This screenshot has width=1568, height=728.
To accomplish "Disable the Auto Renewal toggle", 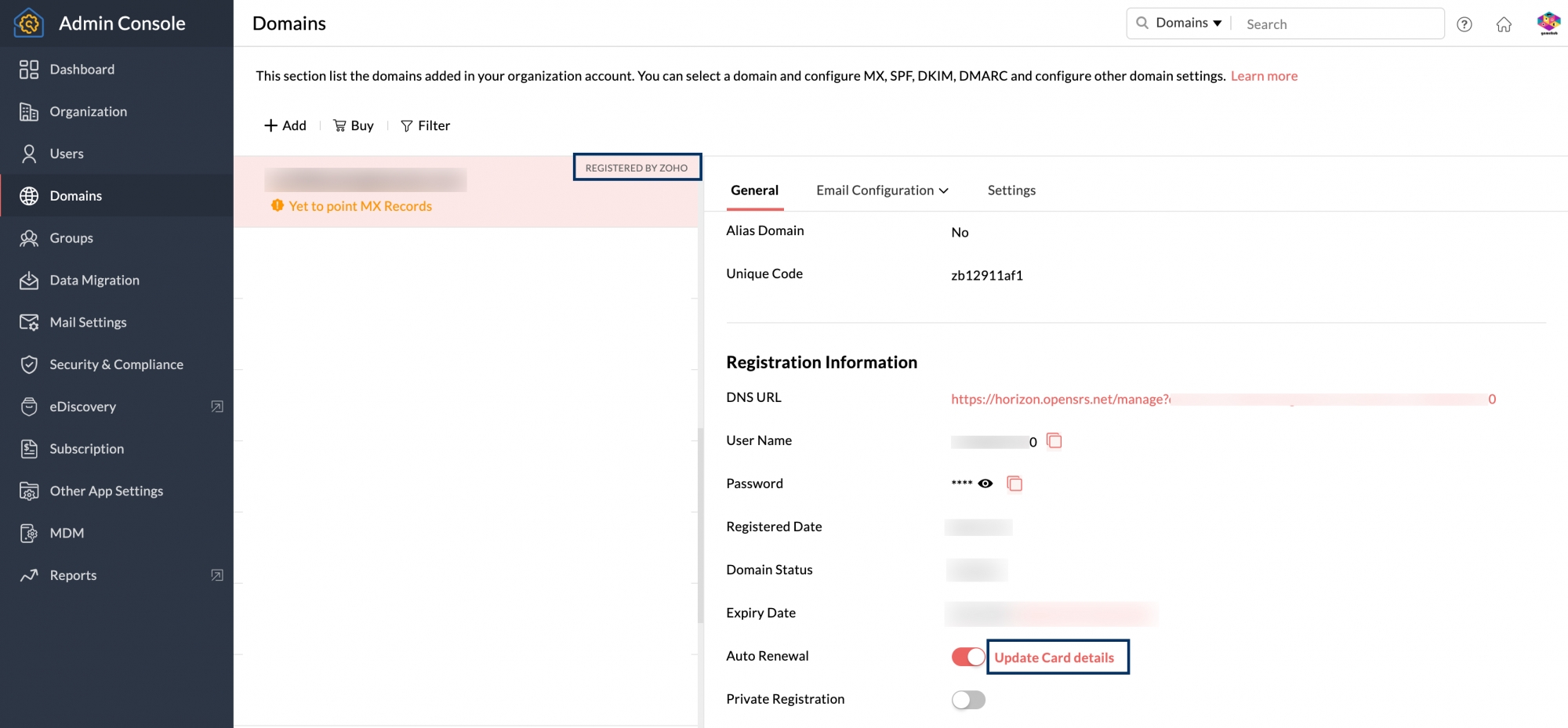I will click(x=968, y=657).
